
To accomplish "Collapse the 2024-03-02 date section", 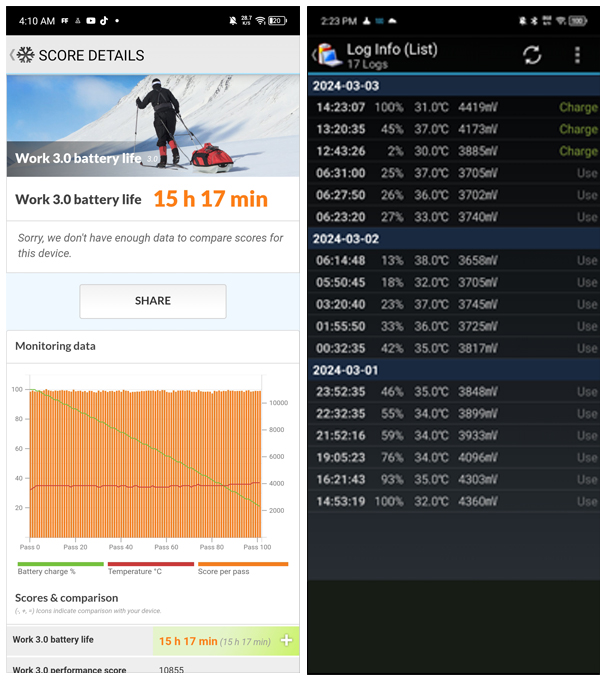I will (455, 239).
